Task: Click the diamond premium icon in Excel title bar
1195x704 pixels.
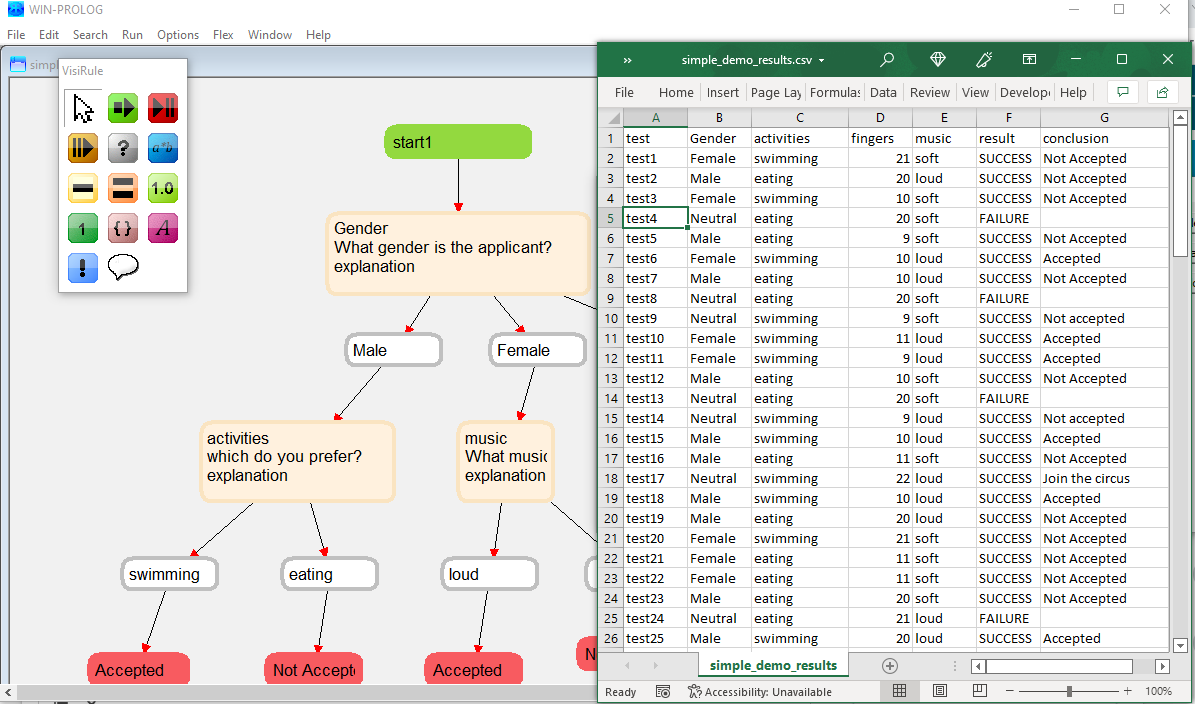Action: click(938, 59)
